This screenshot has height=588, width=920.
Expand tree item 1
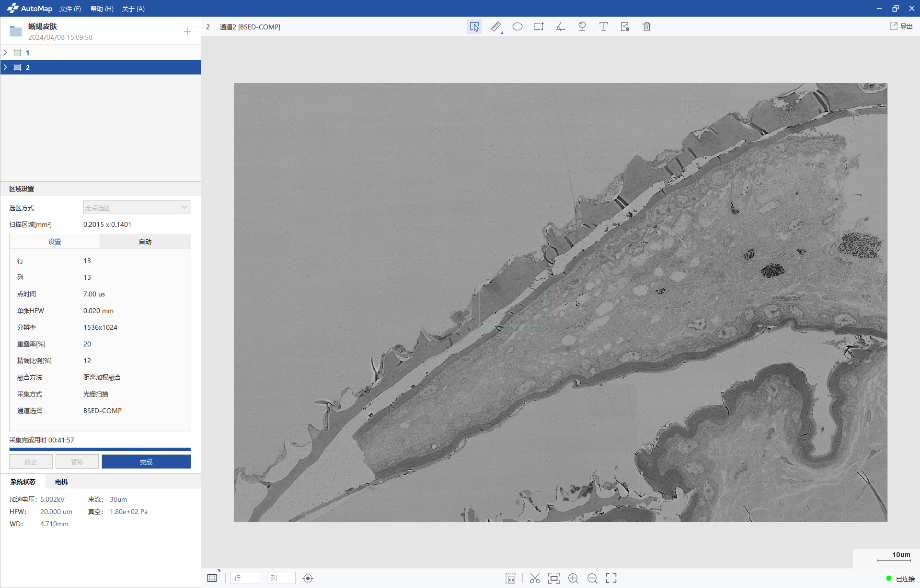point(6,52)
